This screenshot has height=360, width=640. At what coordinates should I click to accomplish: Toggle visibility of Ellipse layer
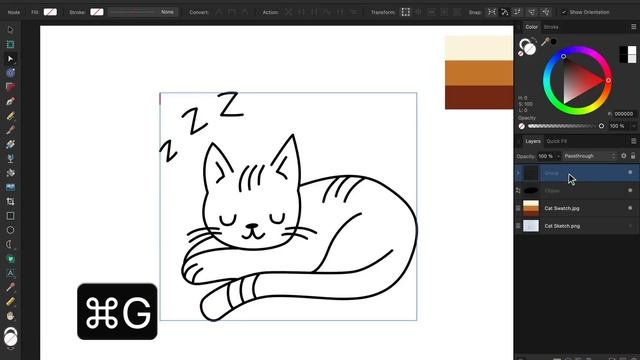(x=630, y=191)
